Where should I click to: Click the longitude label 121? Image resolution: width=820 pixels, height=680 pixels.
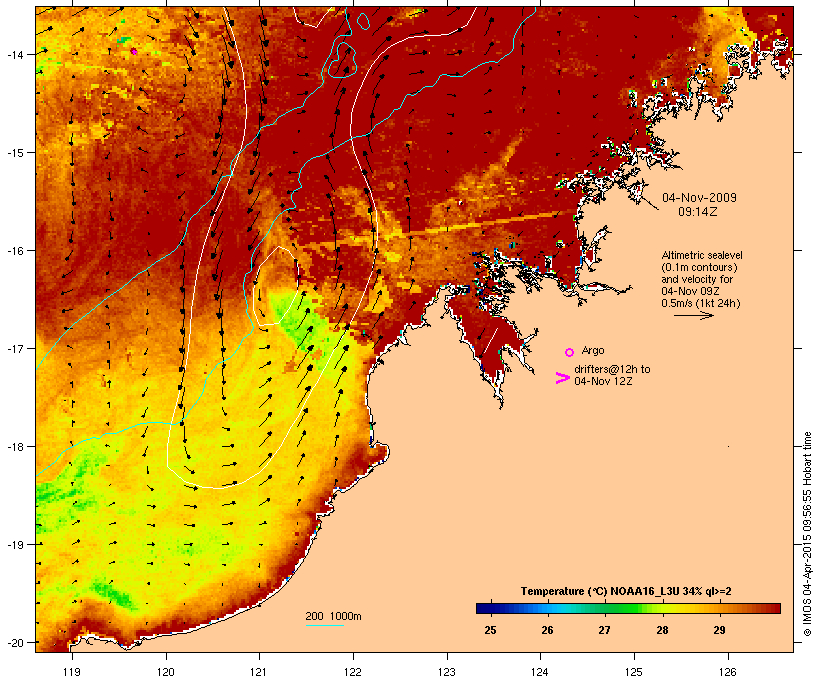tap(259, 672)
